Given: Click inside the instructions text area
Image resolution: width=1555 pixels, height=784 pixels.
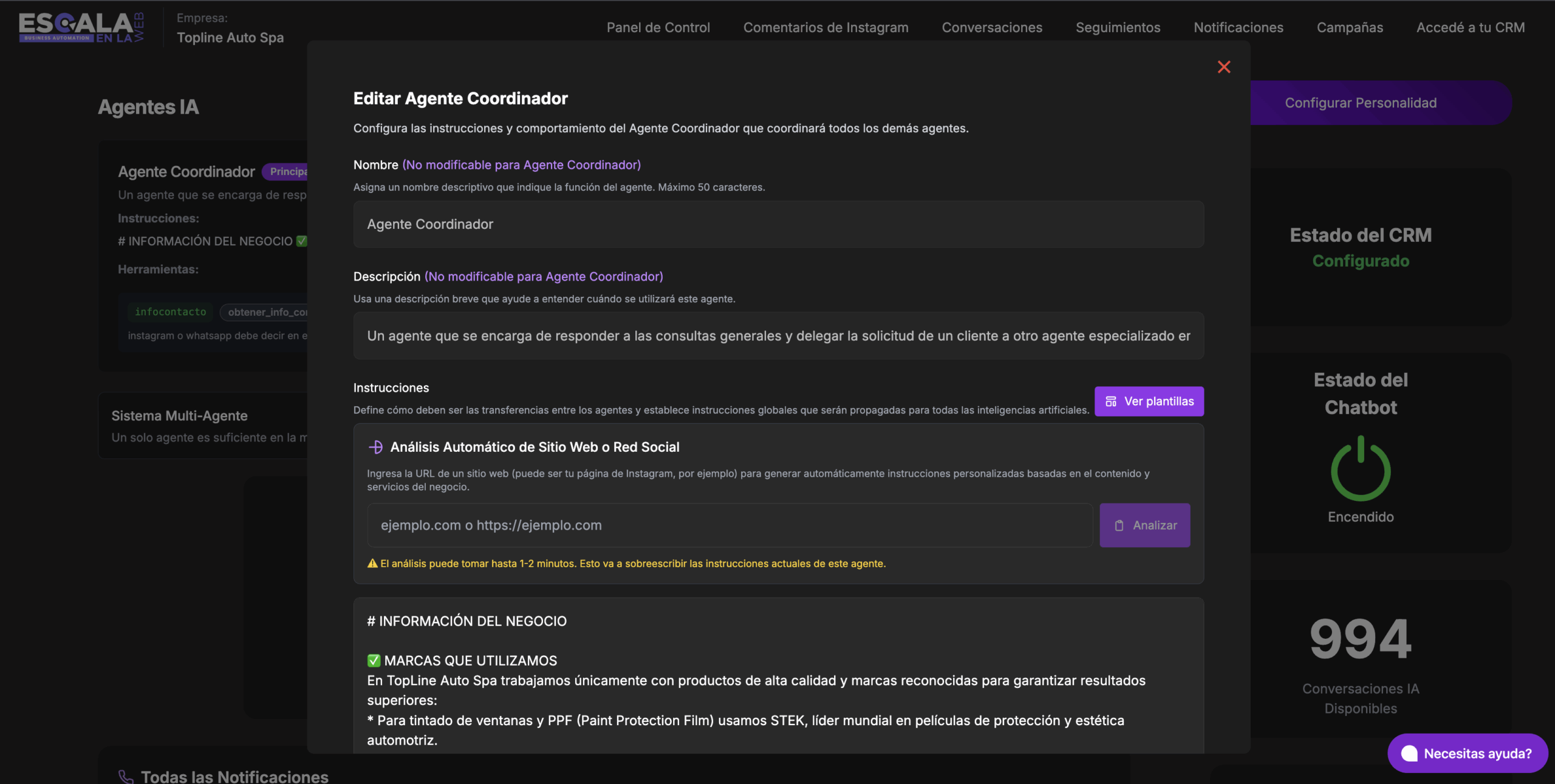Looking at the screenshot, I should pos(777,698).
